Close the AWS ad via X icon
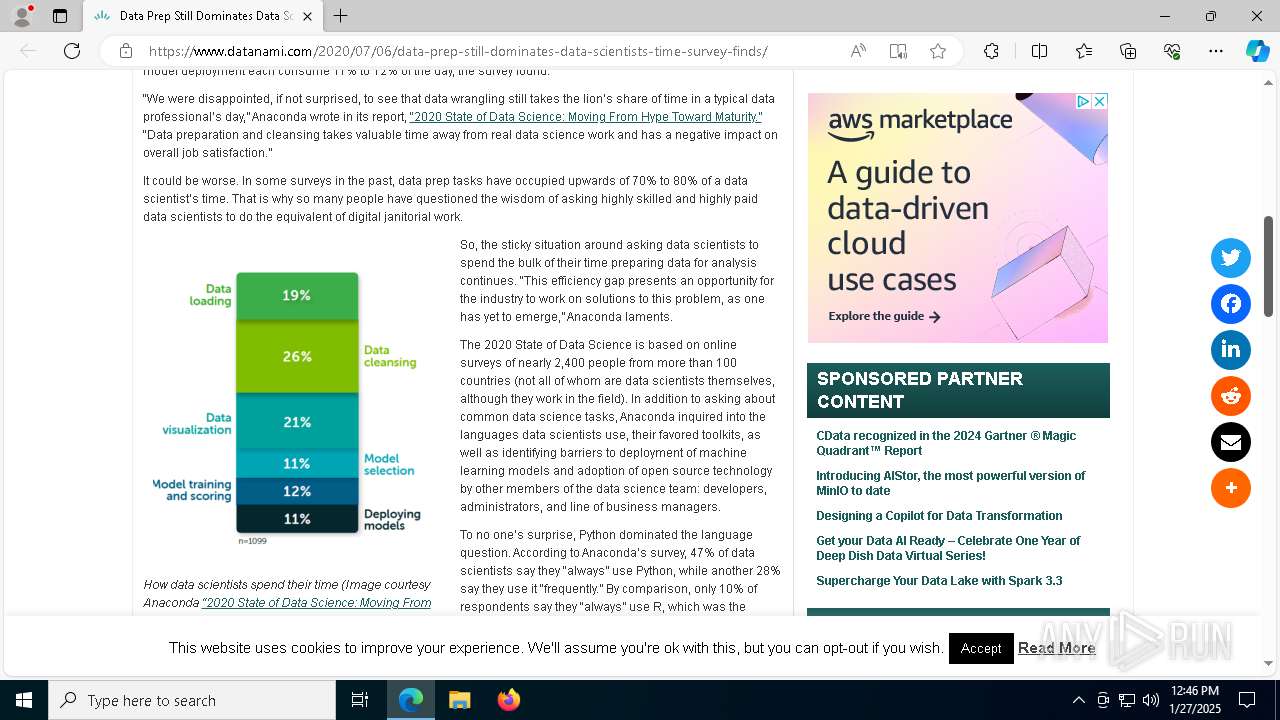The height and width of the screenshot is (720, 1280). coord(1099,101)
